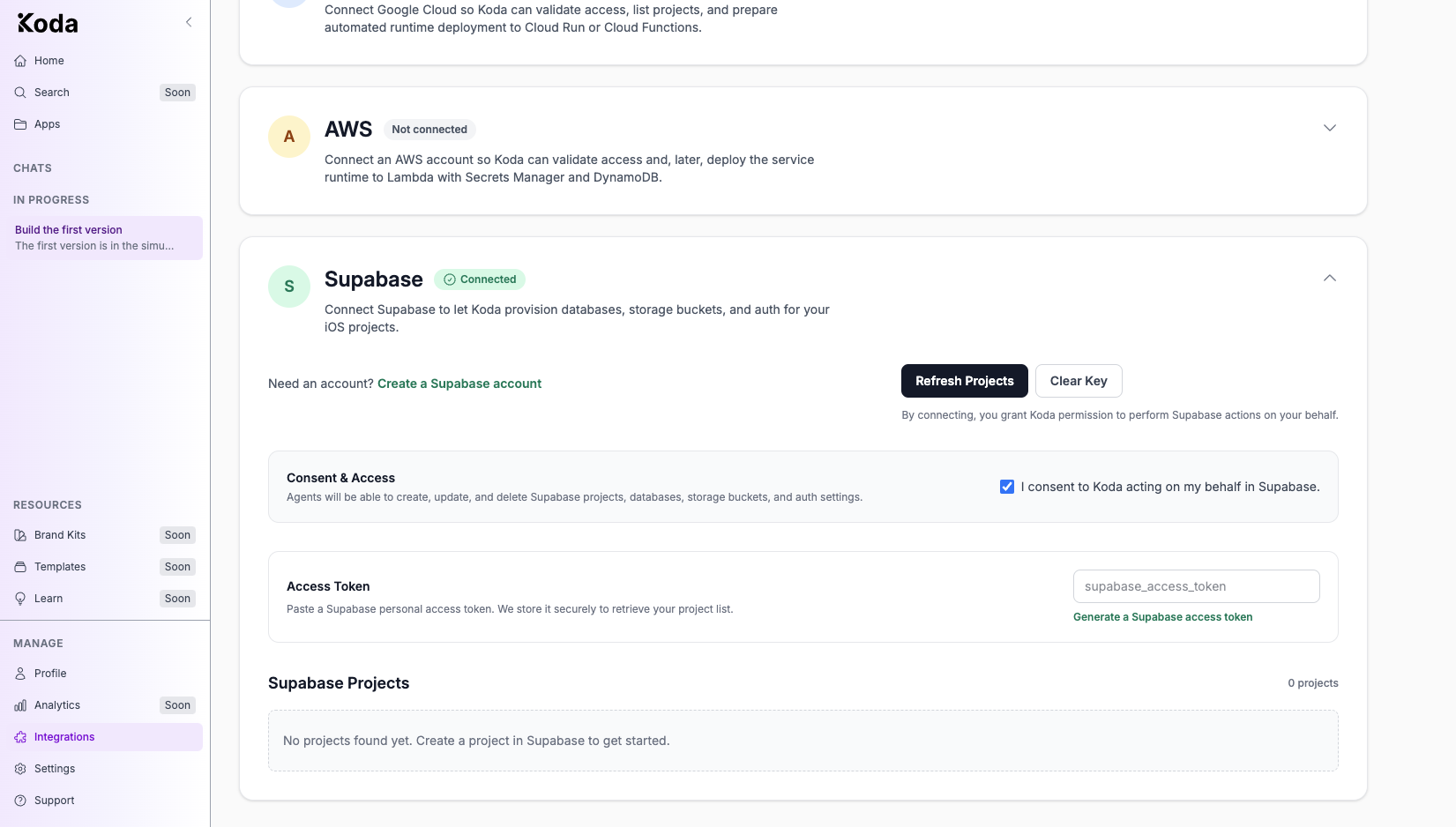Open the 'Build the first version' chat
1456x827 pixels.
105,238
